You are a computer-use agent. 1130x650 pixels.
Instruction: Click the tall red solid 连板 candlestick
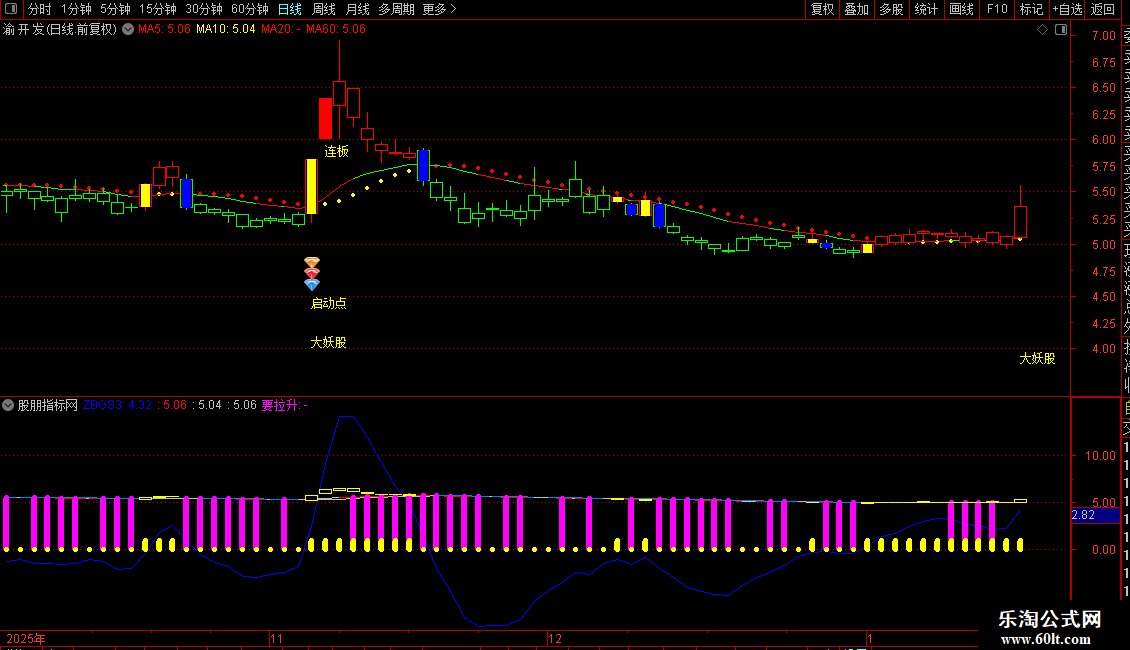(326, 119)
